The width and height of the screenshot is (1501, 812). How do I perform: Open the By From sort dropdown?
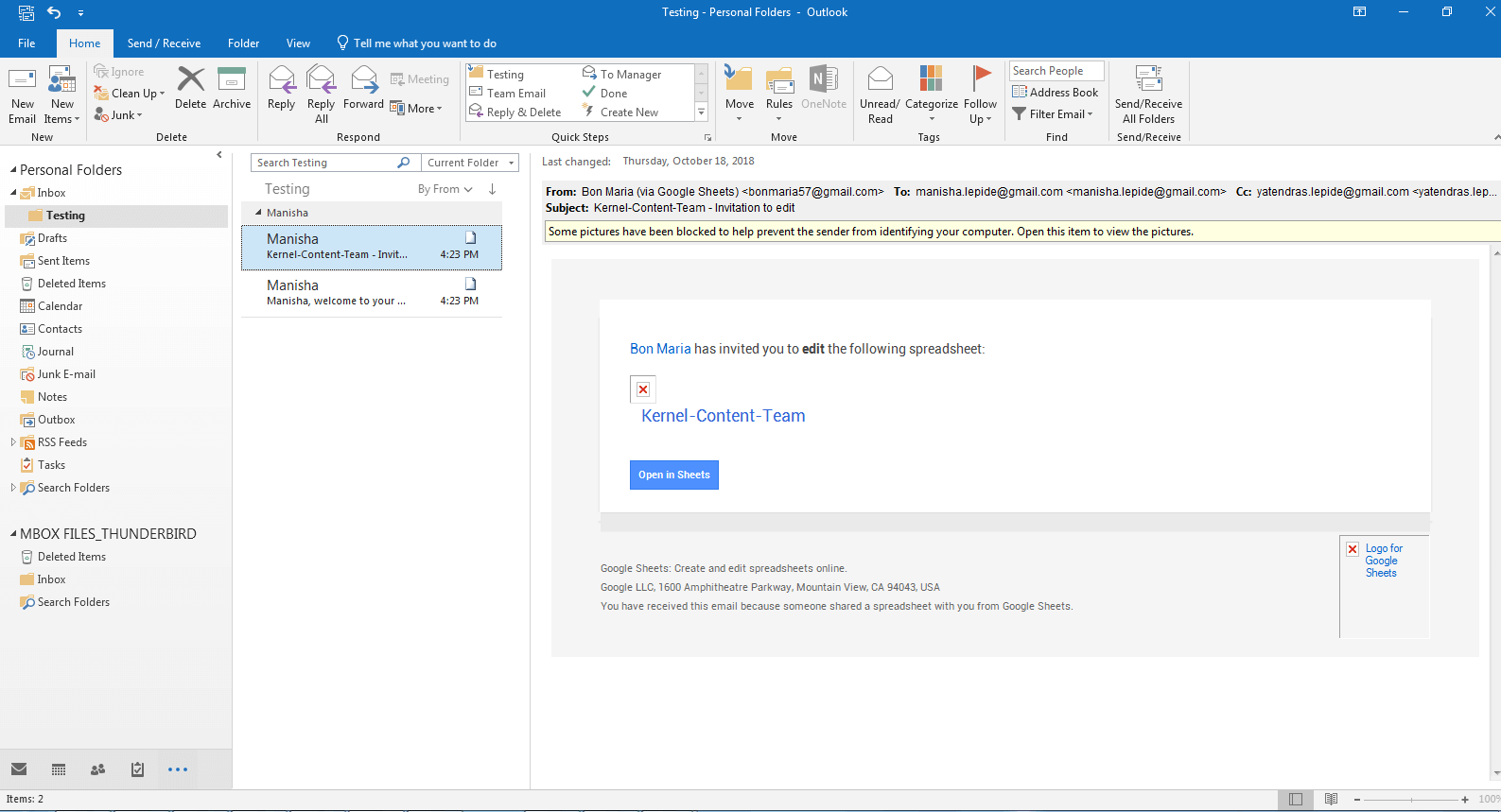(445, 189)
